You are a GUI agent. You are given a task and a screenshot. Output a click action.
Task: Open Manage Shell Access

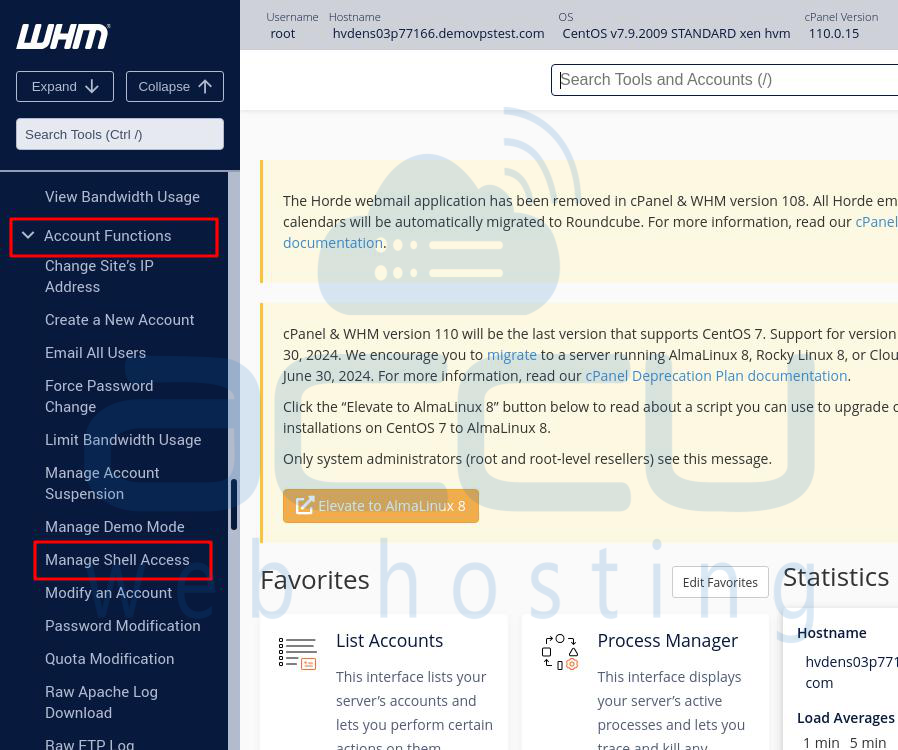pos(117,560)
